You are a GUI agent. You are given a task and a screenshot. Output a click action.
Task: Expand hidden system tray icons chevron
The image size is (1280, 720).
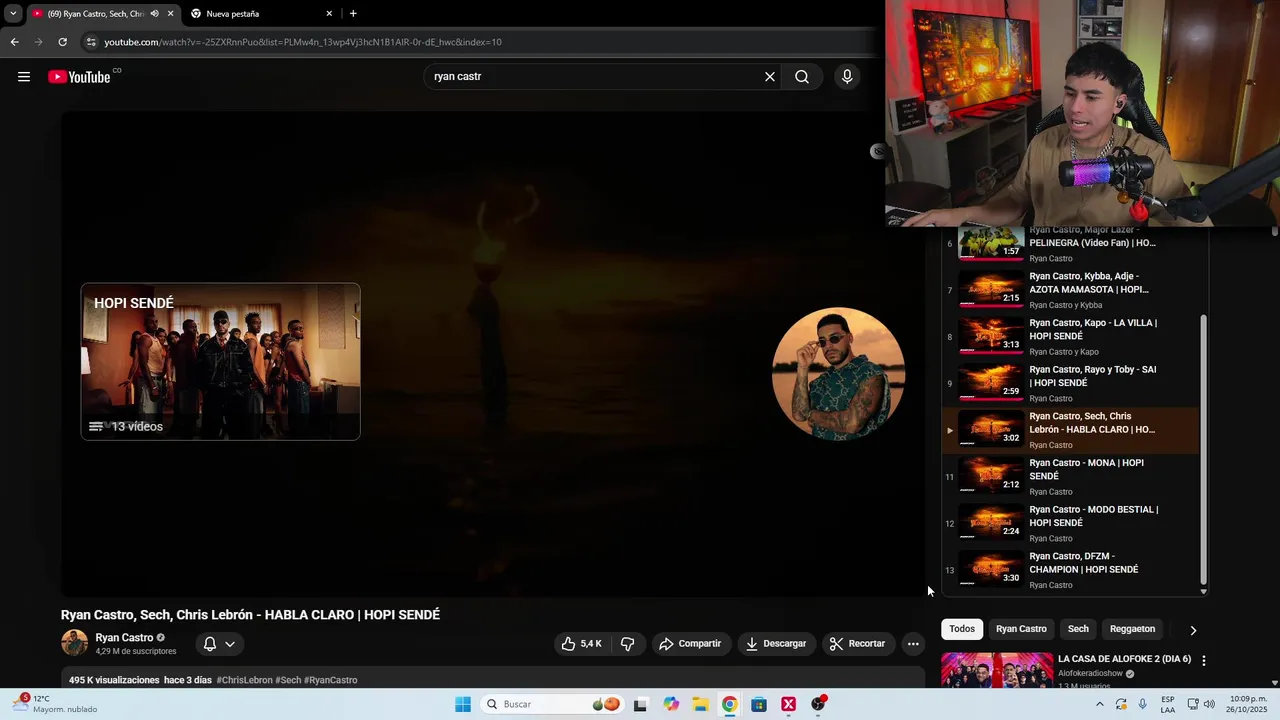pyautogui.click(x=1100, y=704)
